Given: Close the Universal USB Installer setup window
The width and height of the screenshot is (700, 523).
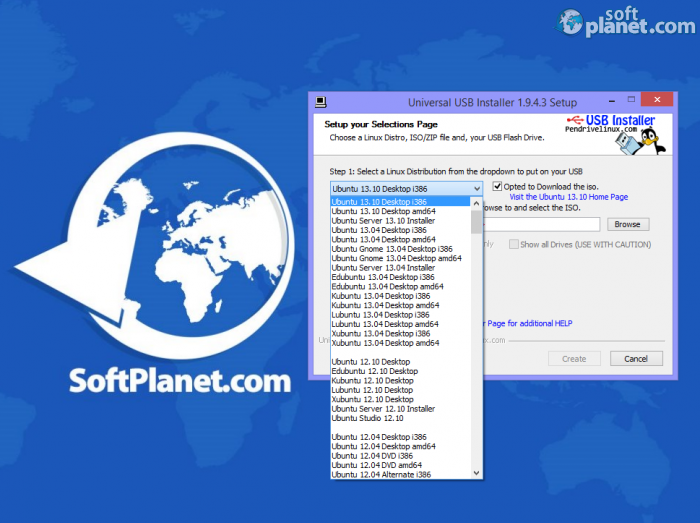Looking at the screenshot, I should [x=657, y=100].
